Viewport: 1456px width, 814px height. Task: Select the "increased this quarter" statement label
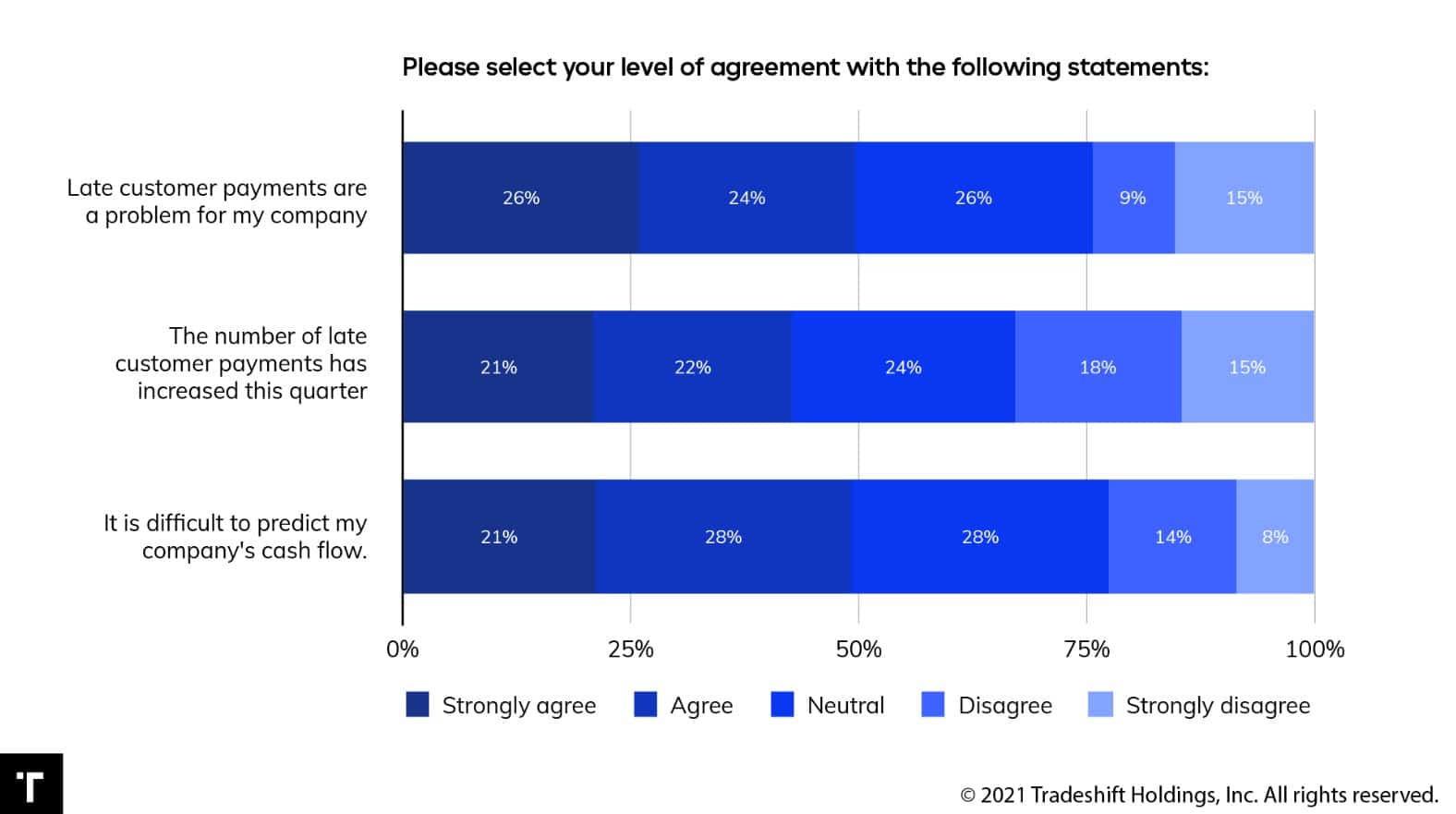pos(241,363)
